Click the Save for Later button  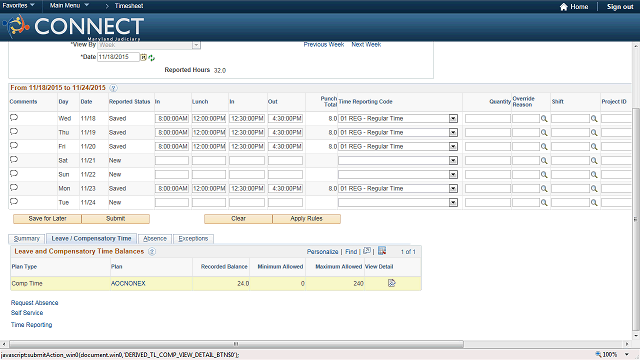(x=47, y=219)
